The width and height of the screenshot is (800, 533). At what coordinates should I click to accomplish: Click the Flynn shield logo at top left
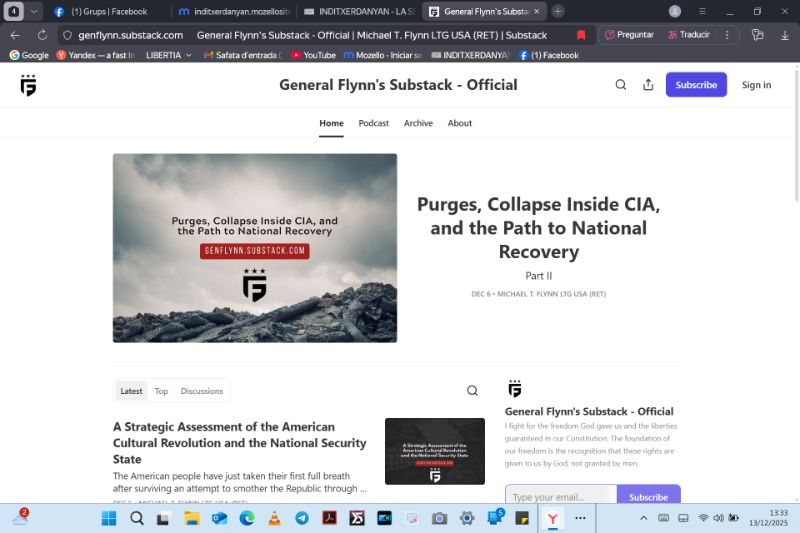28,85
